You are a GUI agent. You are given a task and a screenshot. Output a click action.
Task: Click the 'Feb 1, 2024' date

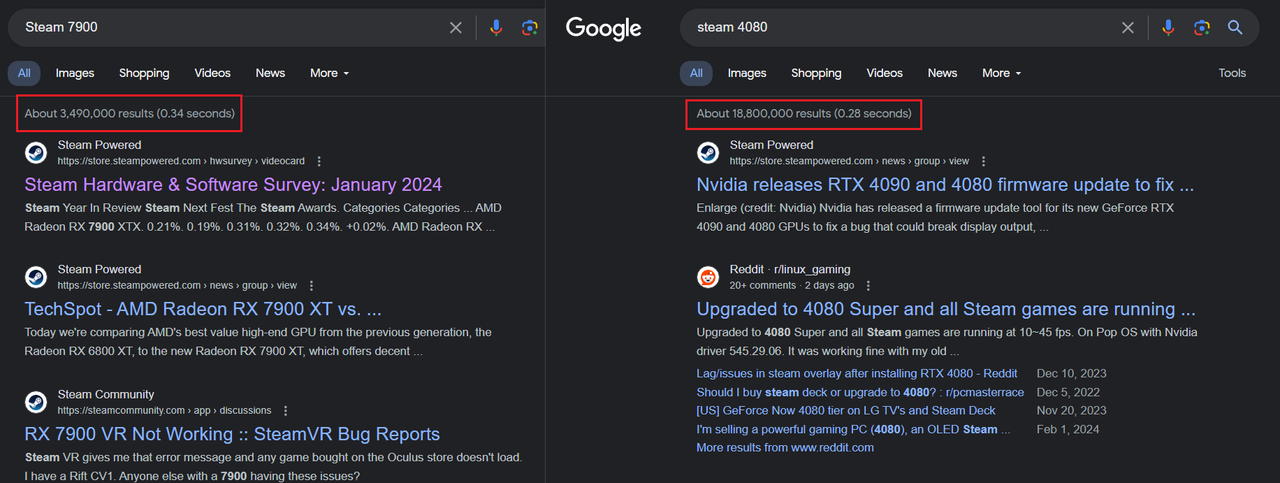click(x=1068, y=429)
